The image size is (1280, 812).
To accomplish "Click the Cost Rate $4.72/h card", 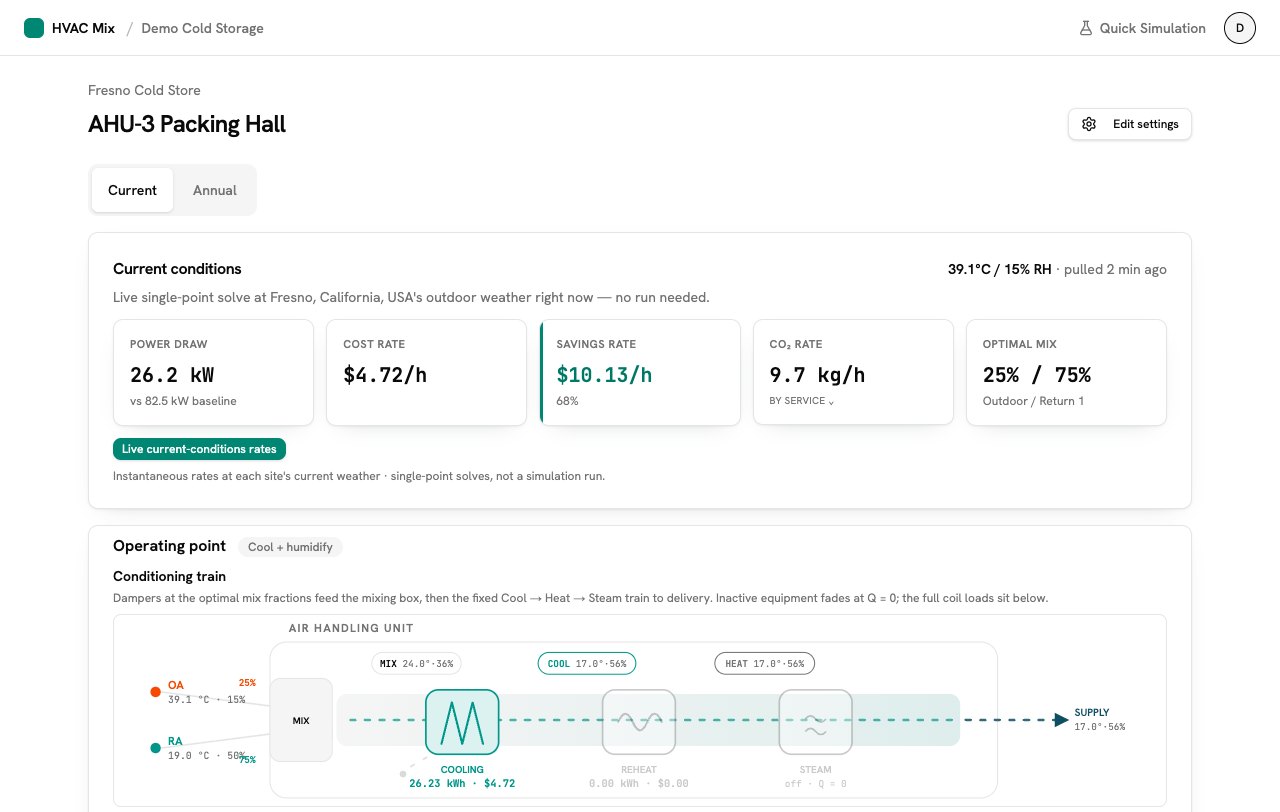I will click(x=426, y=373).
